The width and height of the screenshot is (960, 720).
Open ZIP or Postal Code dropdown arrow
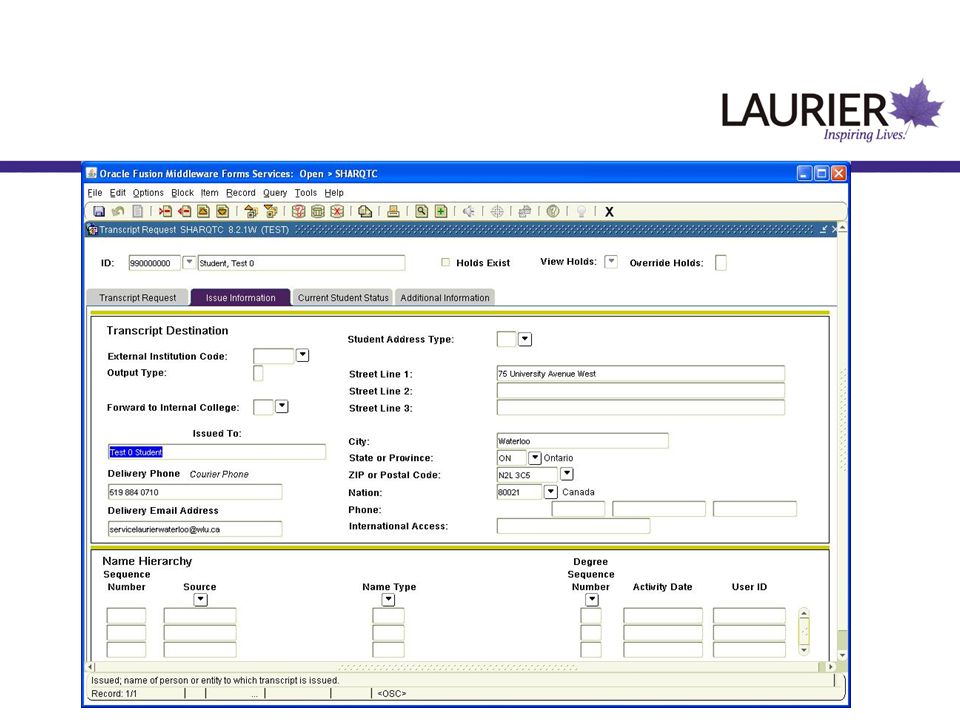tap(566, 474)
